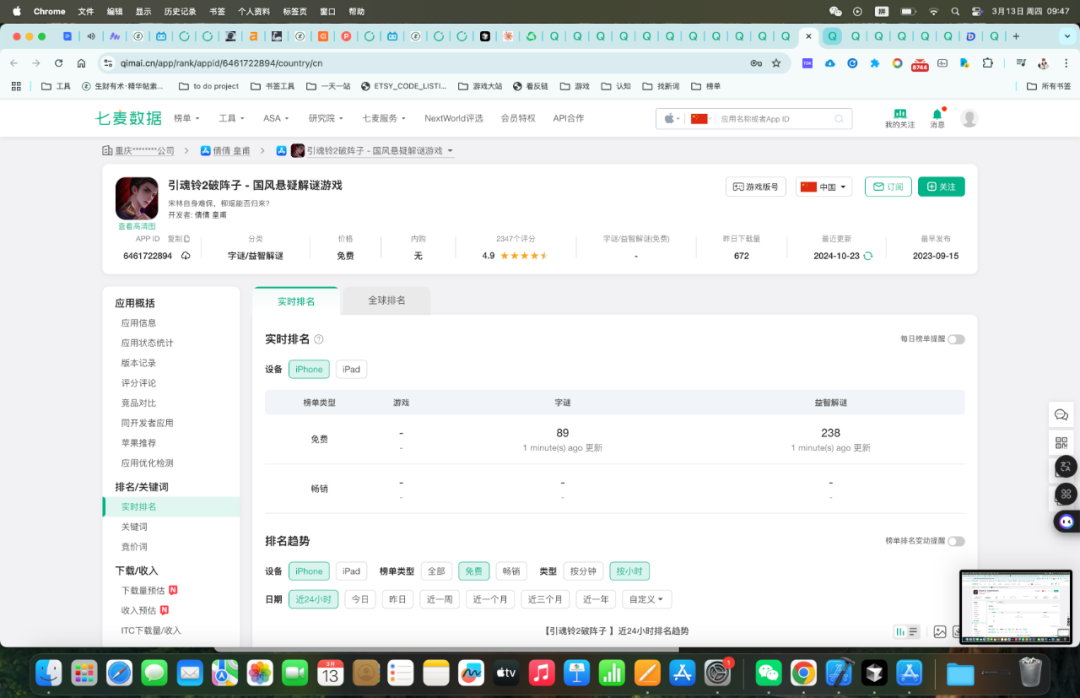The height and width of the screenshot is (698, 1080).
Task: Click the 订阅 subscribe button
Action: (888, 187)
